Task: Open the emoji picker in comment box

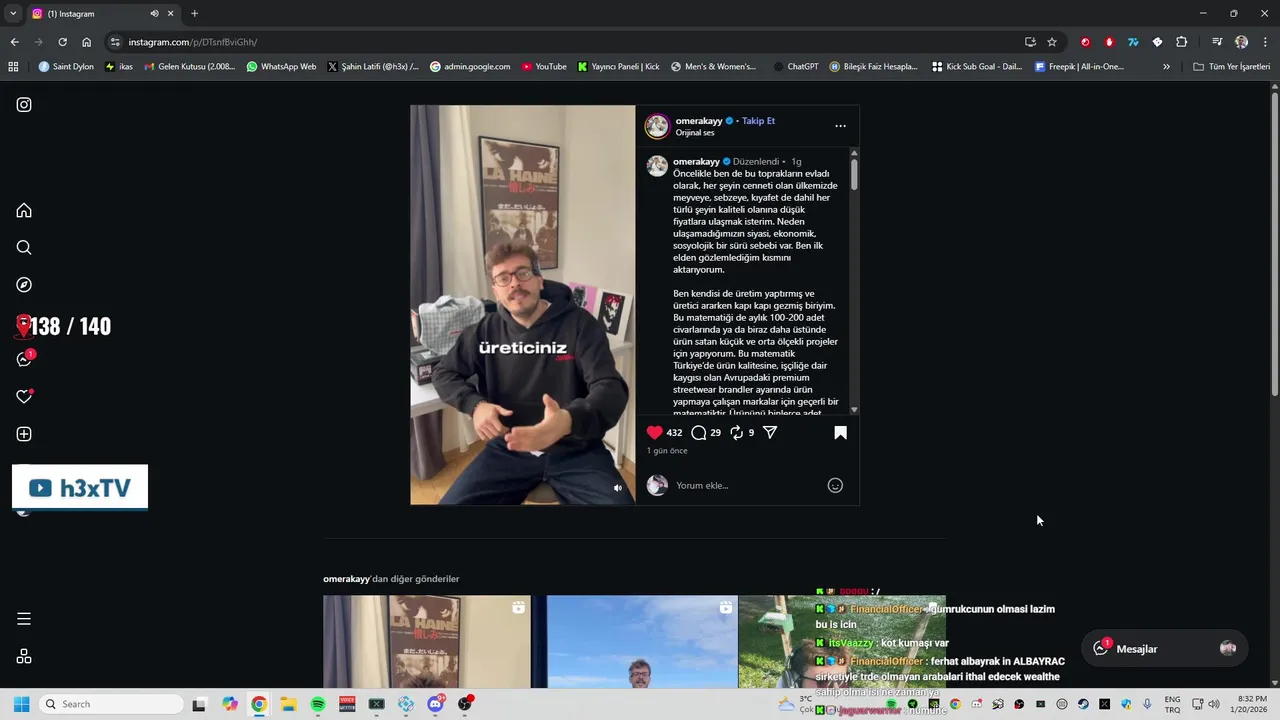Action: 835,485
